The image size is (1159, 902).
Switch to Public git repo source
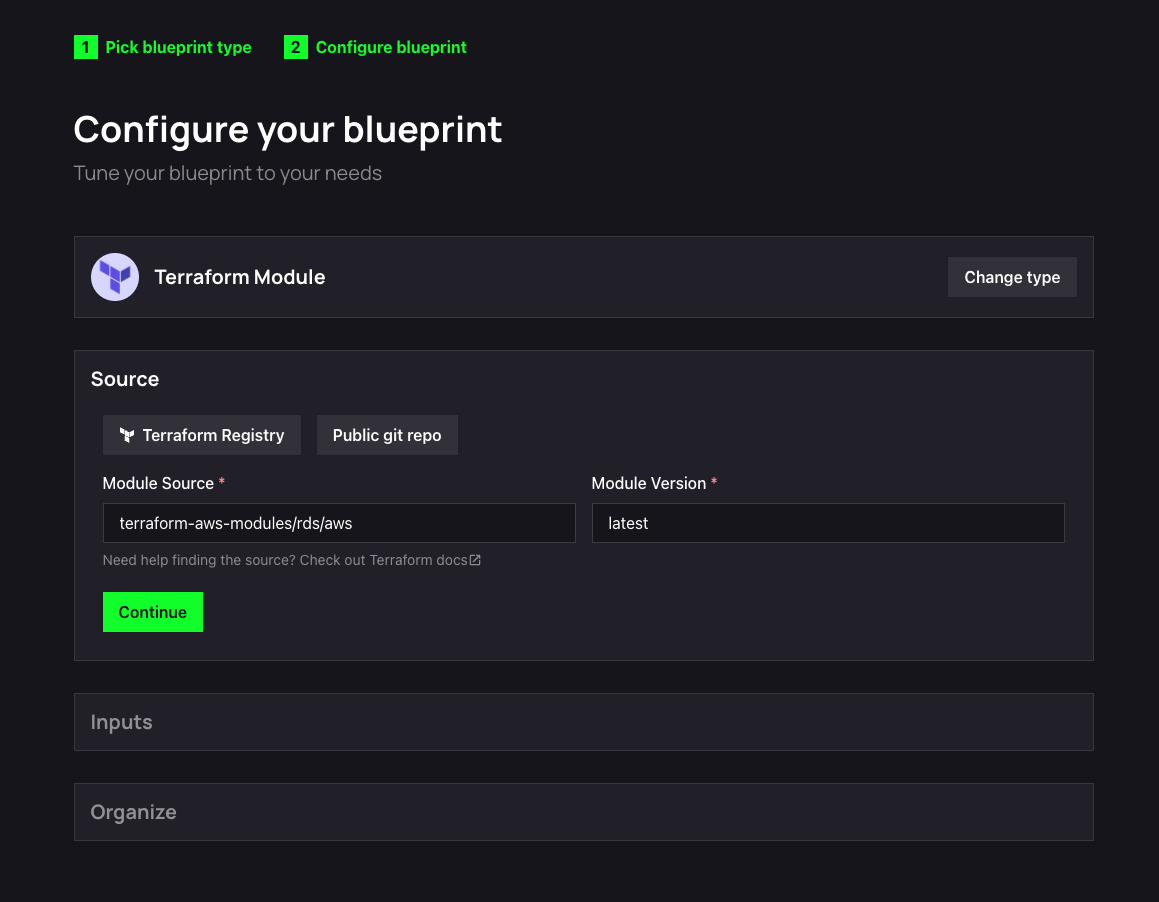click(x=387, y=435)
